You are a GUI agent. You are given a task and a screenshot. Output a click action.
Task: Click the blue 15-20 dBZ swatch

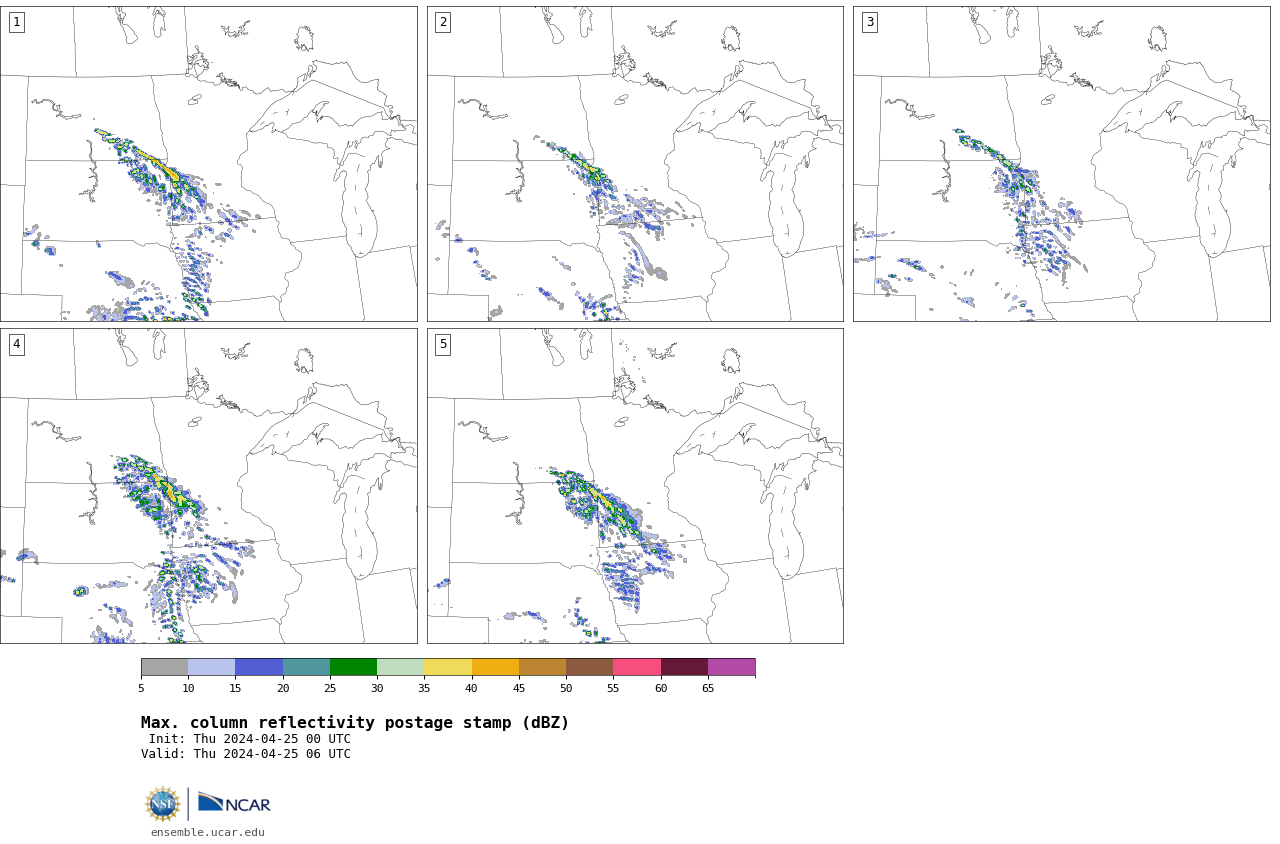click(259, 667)
